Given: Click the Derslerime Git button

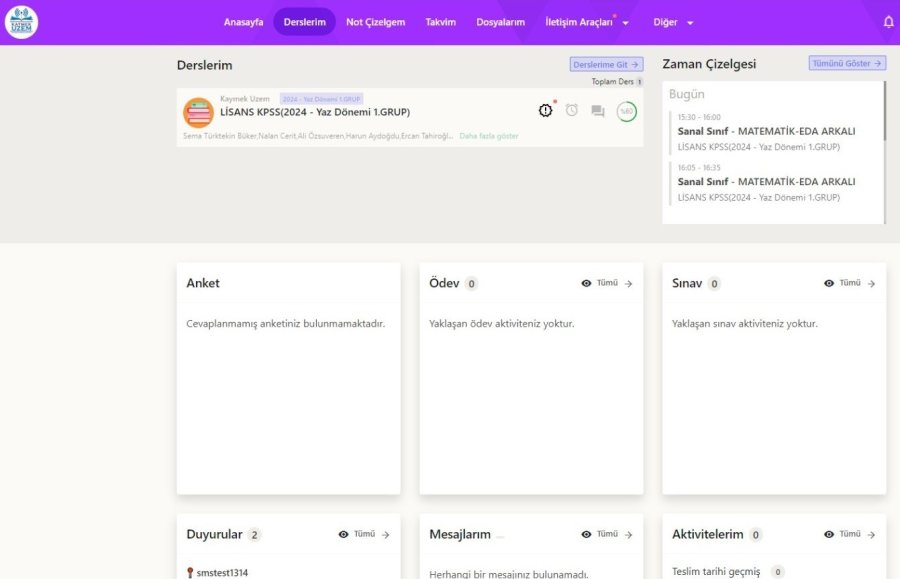Looking at the screenshot, I should [x=606, y=64].
